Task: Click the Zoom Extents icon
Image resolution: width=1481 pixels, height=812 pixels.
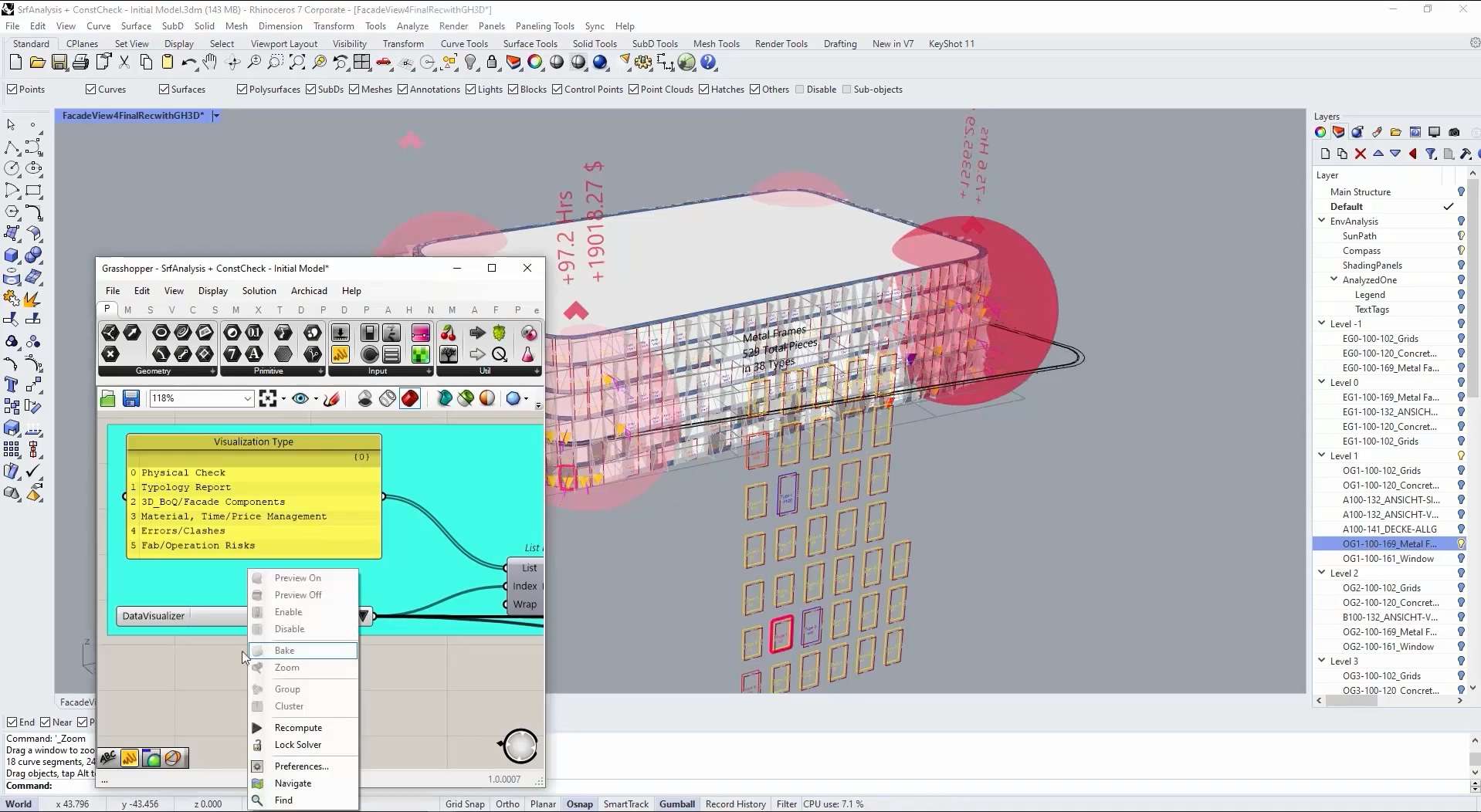Action: point(297,63)
